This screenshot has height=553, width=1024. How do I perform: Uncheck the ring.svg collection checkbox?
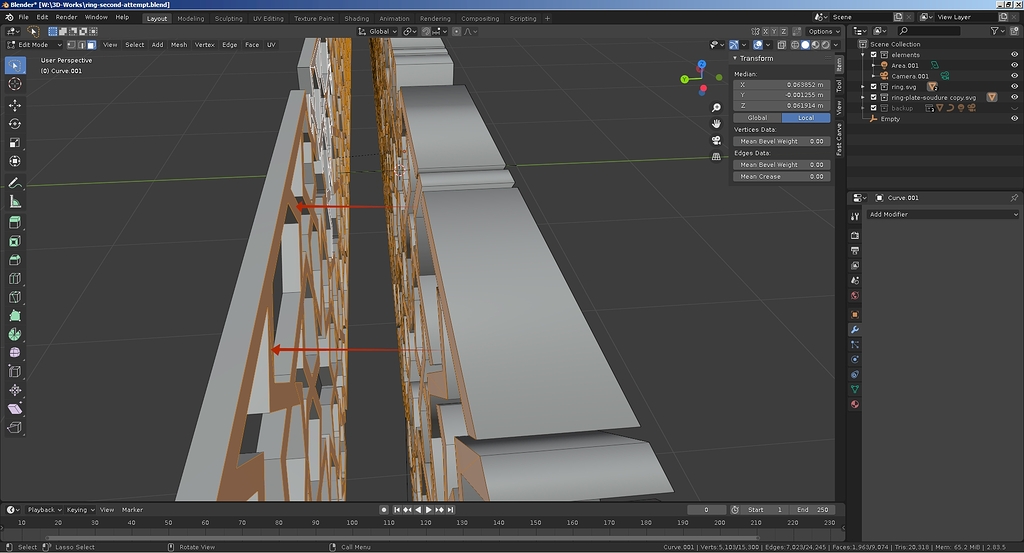point(874,87)
